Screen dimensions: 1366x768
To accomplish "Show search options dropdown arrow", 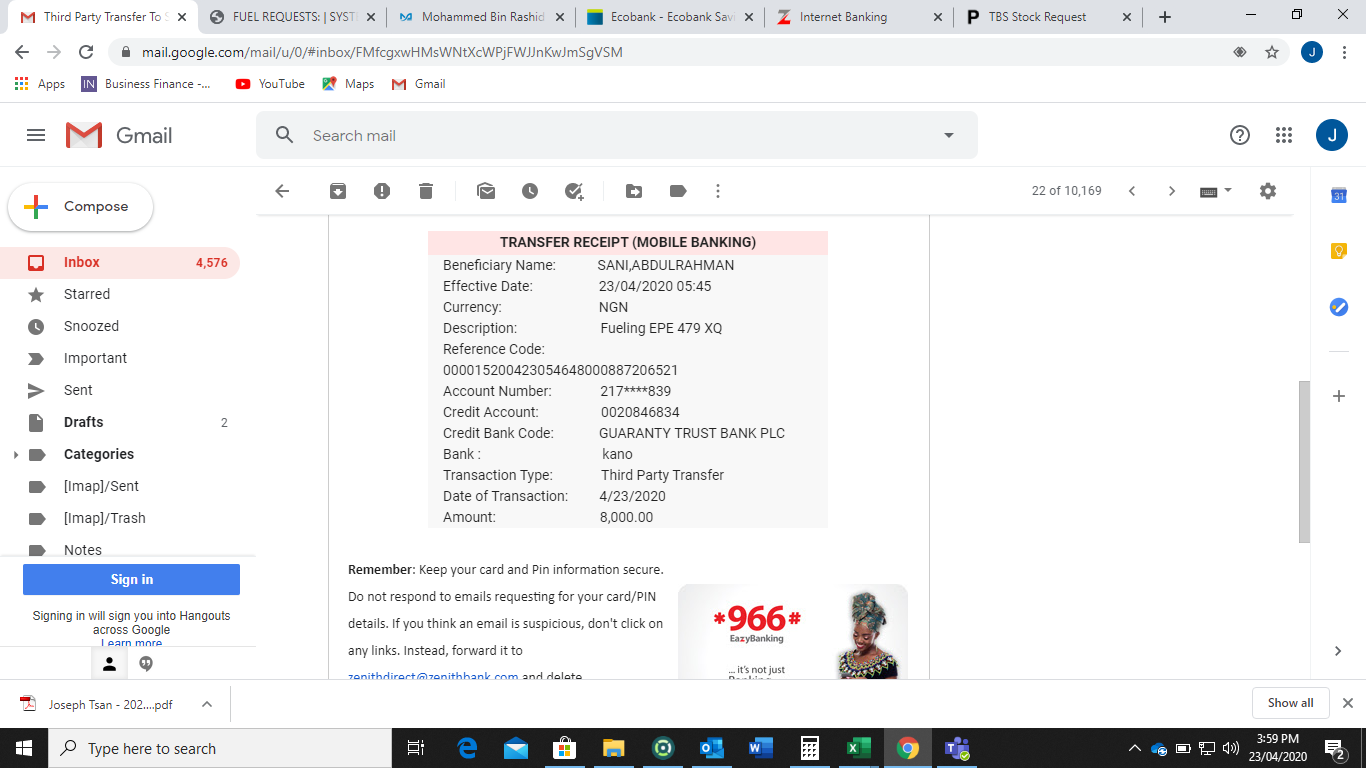I will [x=949, y=135].
